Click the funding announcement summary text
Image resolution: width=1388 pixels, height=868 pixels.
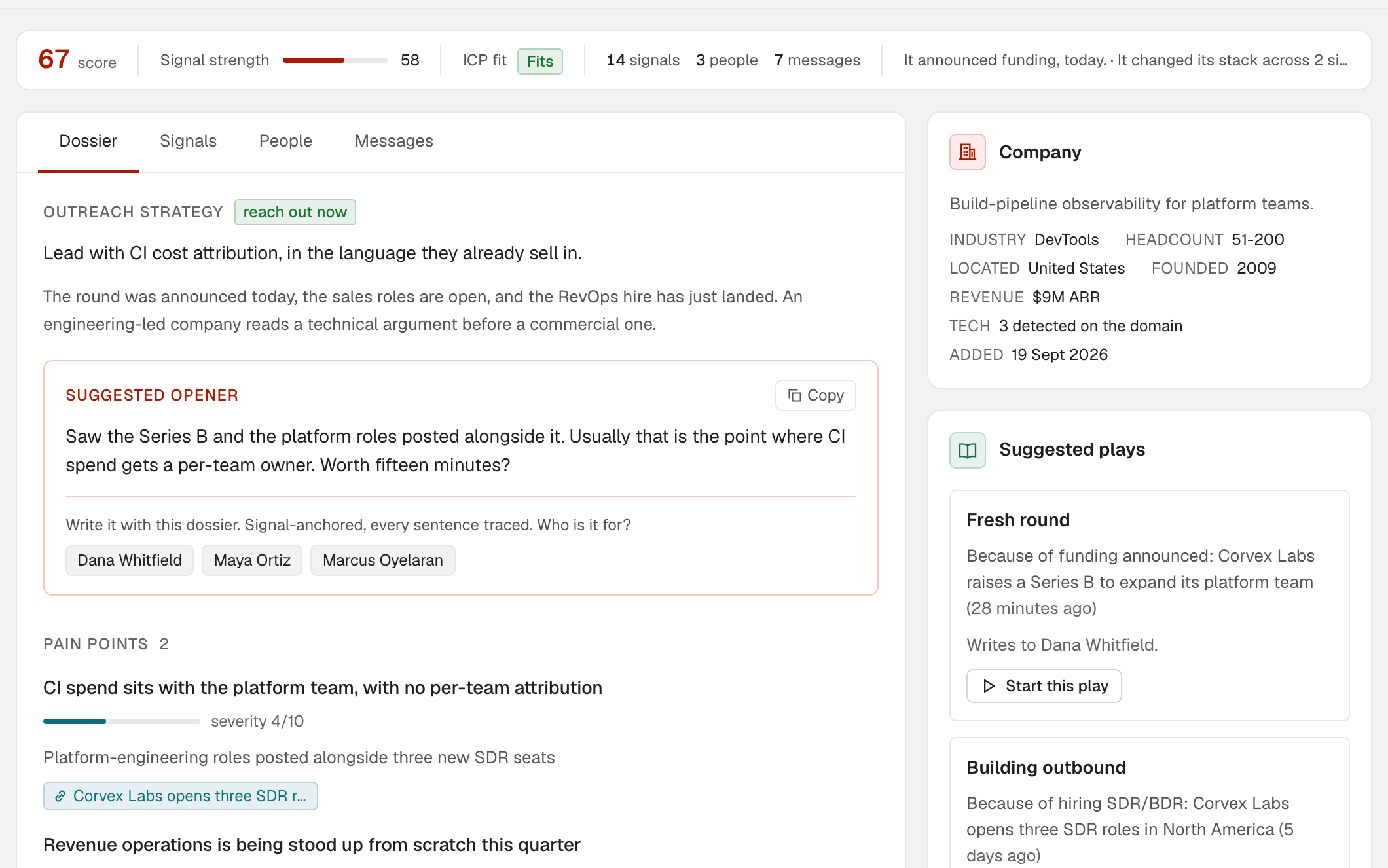1125,60
